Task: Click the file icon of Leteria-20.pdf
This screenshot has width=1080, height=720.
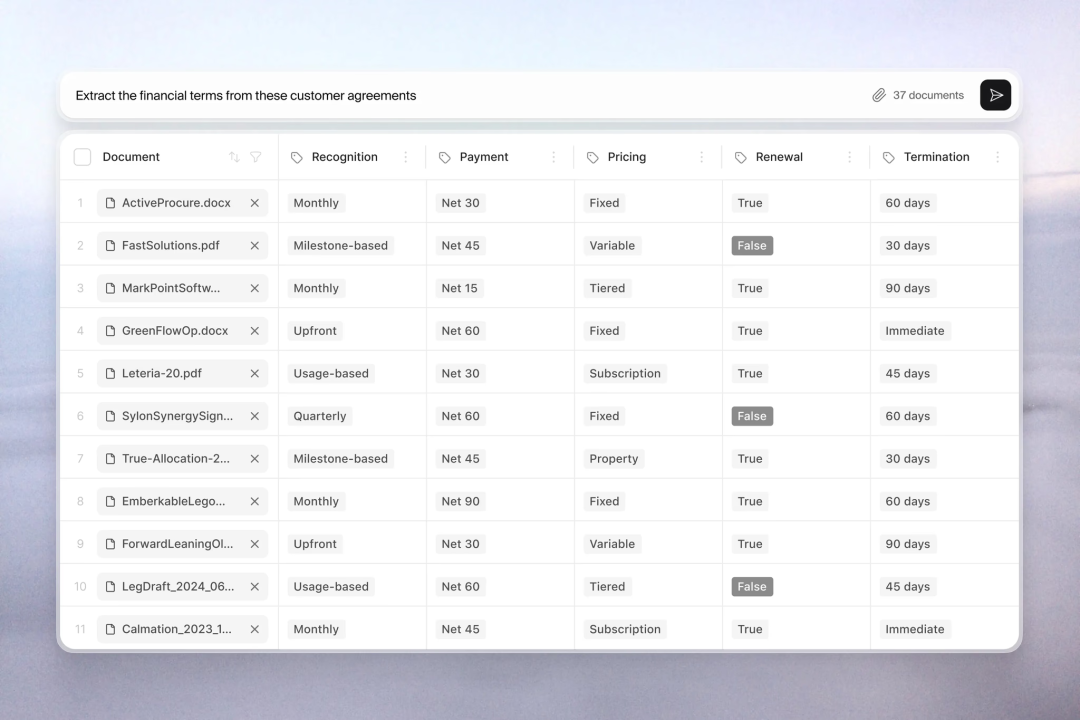Action: (110, 373)
